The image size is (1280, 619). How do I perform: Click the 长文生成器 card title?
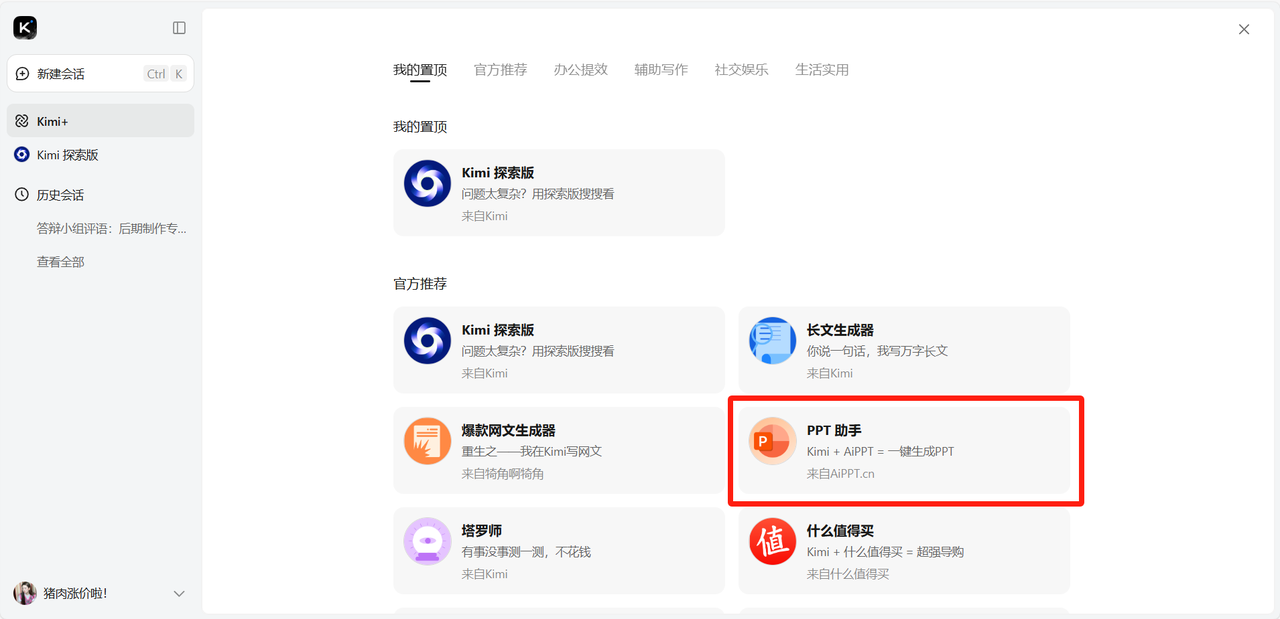point(841,330)
